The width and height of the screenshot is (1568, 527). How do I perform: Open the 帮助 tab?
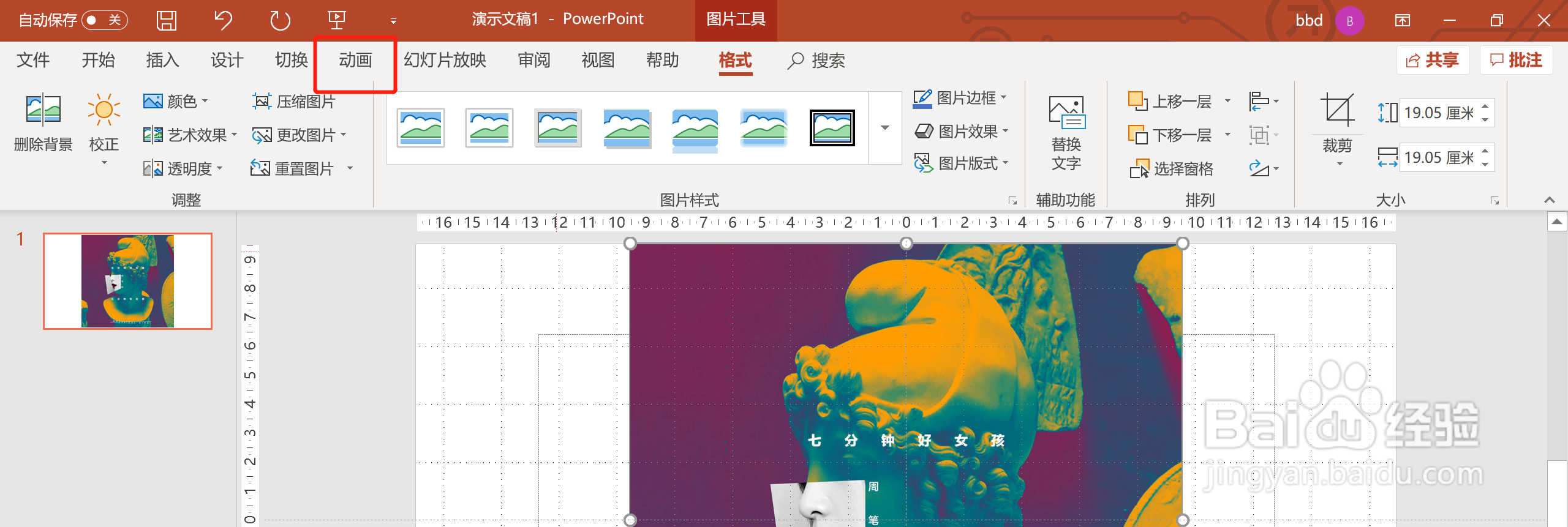point(662,60)
